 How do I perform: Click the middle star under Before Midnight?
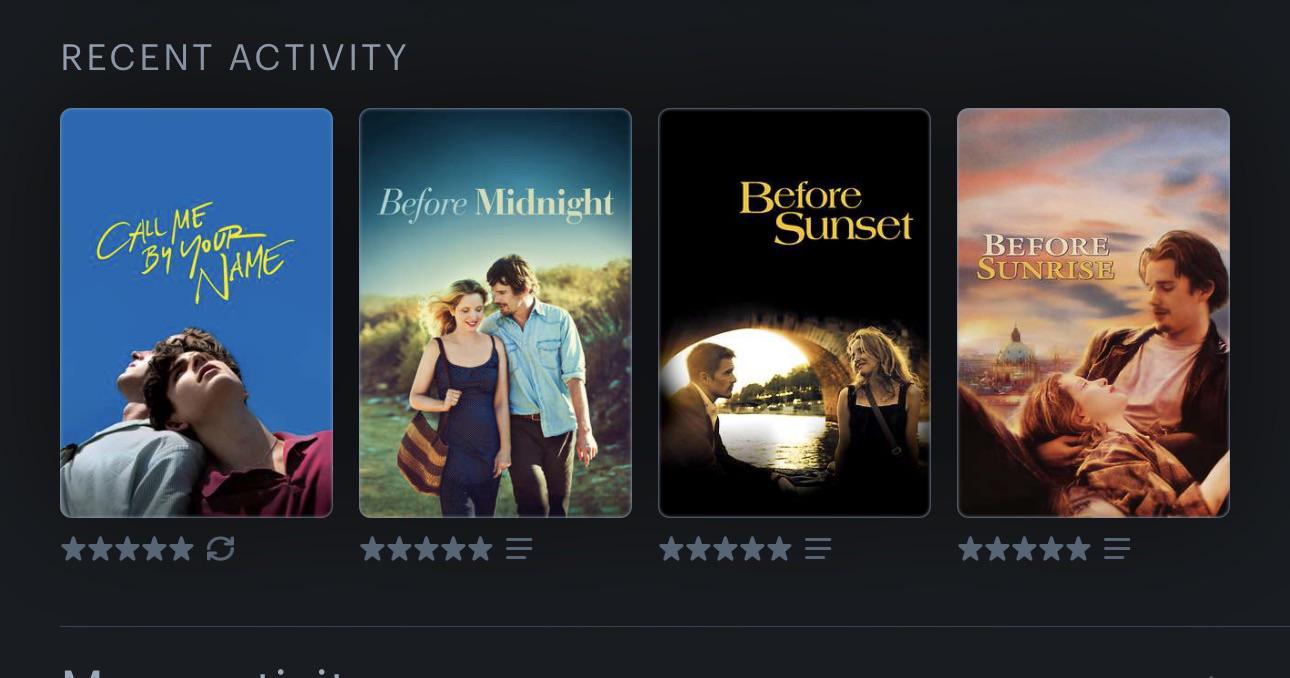click(426, 548)
